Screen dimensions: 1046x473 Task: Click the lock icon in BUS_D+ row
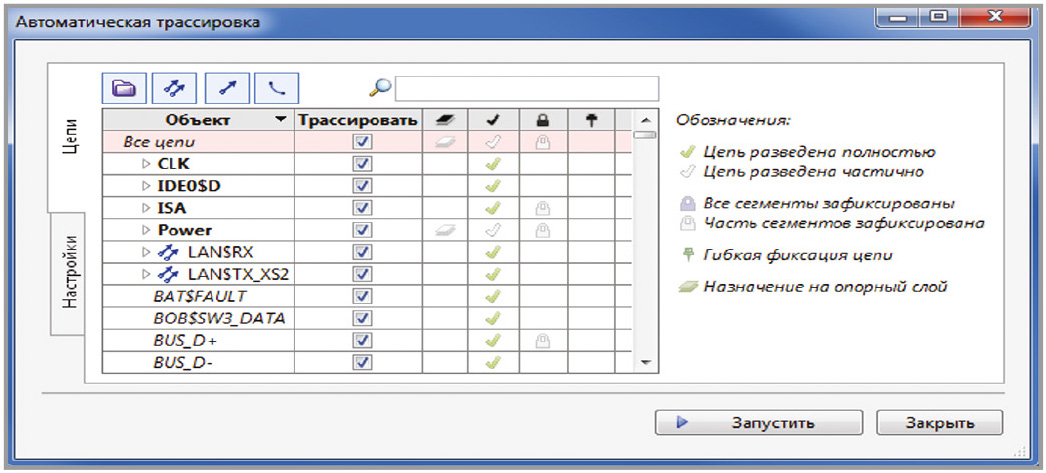point(543,341)
